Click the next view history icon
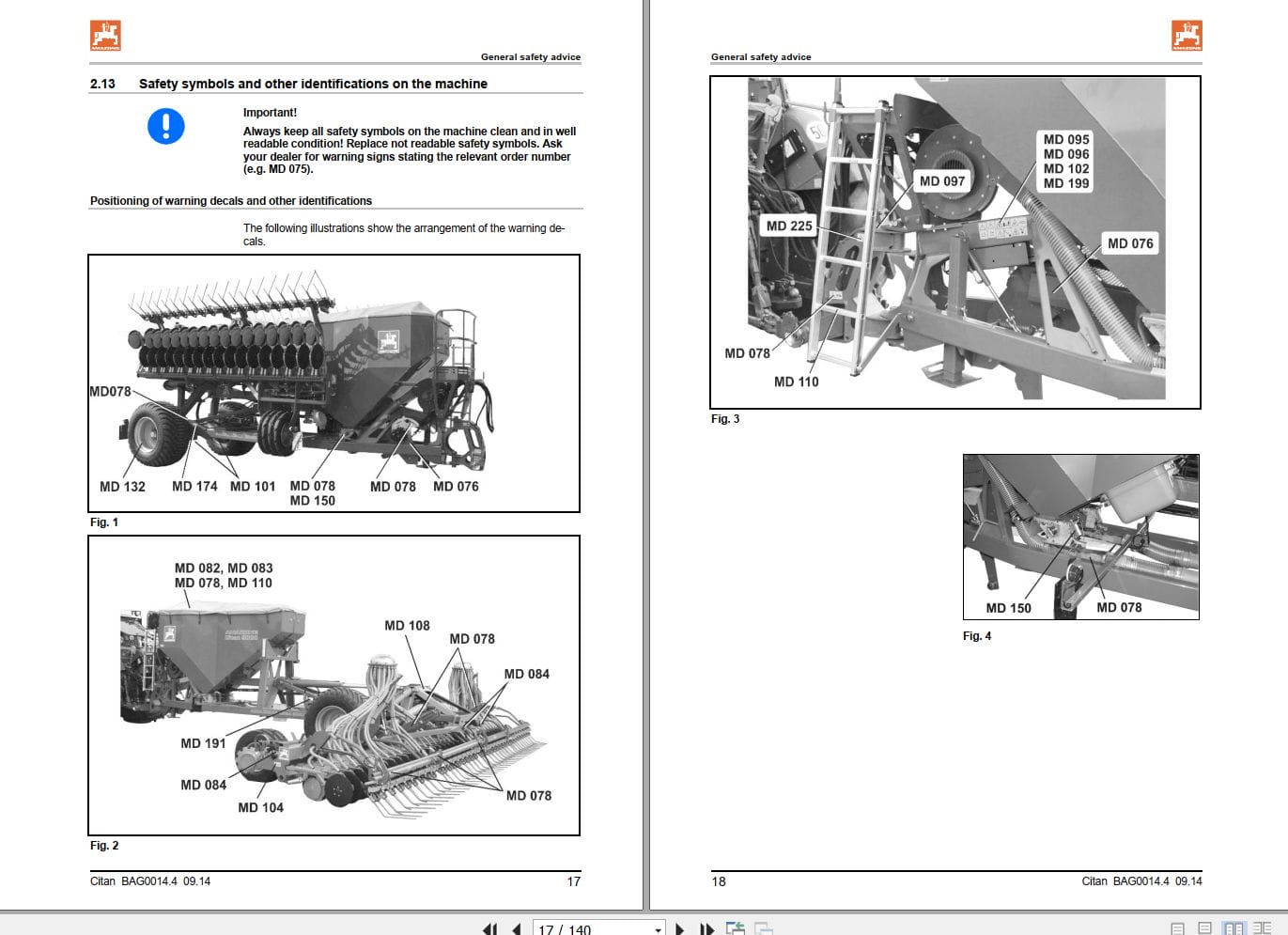1288x935 pixels. point(762,928)
